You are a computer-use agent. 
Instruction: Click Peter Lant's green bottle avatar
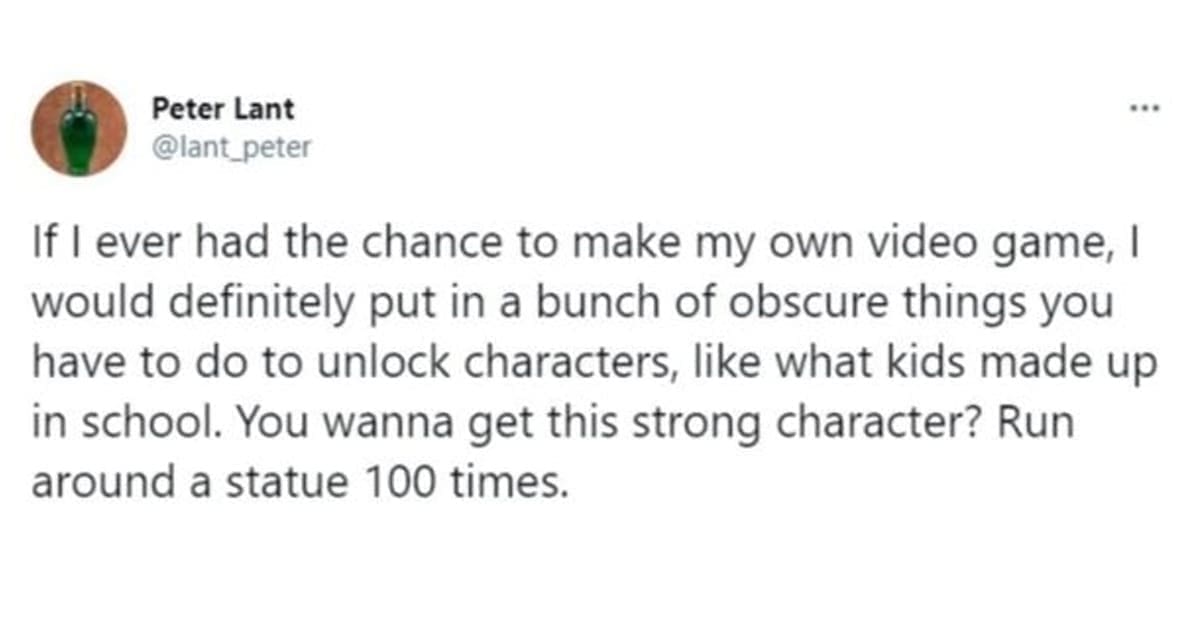pyautogui.click(x=79, y=128)
